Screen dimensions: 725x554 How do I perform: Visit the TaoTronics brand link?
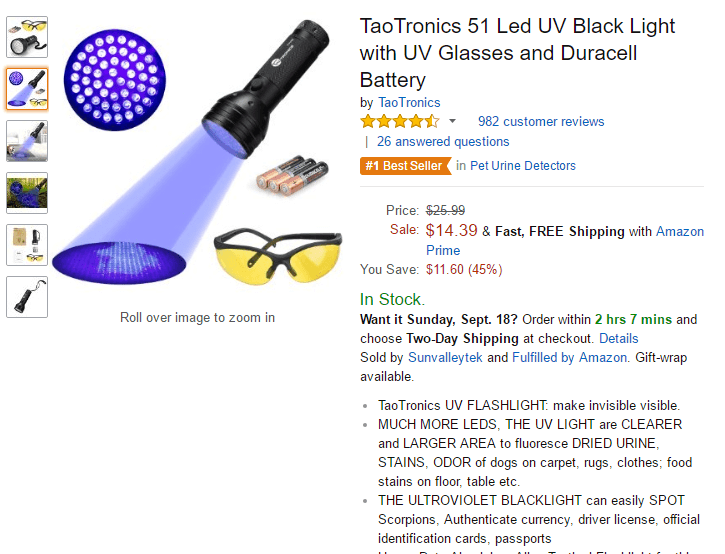pyautogui.click(x=409, y=103)
